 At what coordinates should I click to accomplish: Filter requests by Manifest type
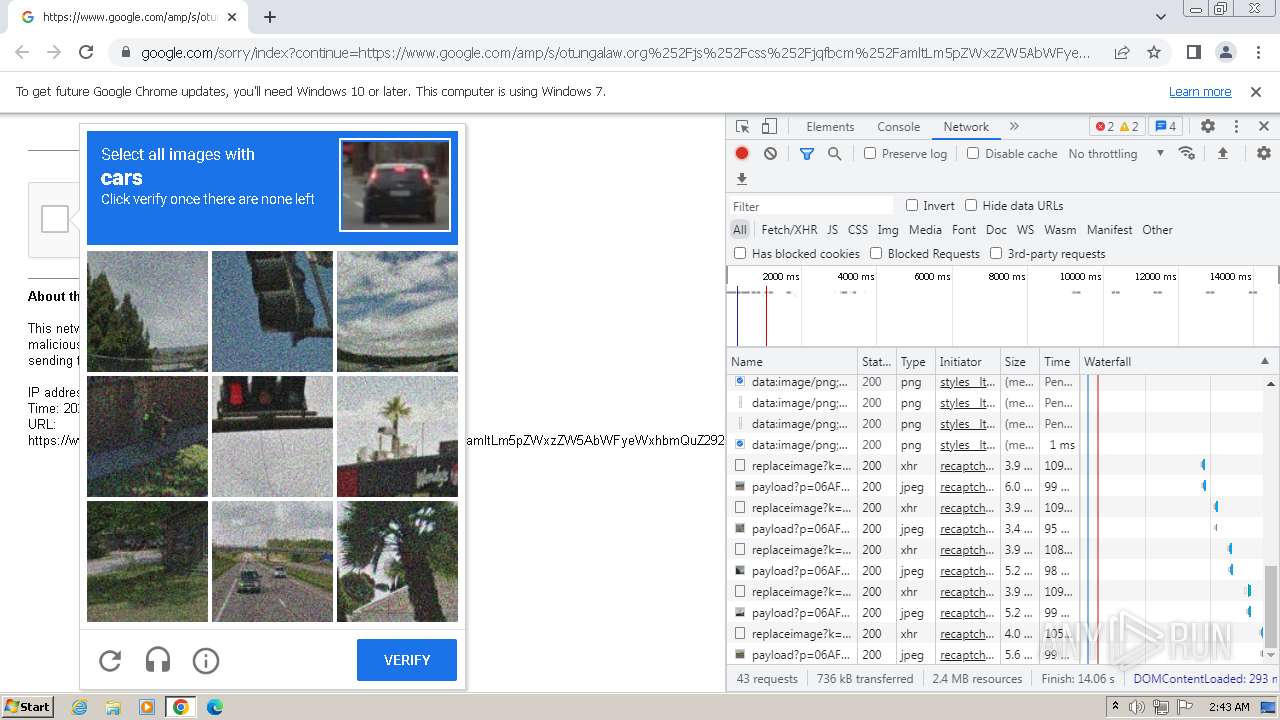click(1110, 229)
